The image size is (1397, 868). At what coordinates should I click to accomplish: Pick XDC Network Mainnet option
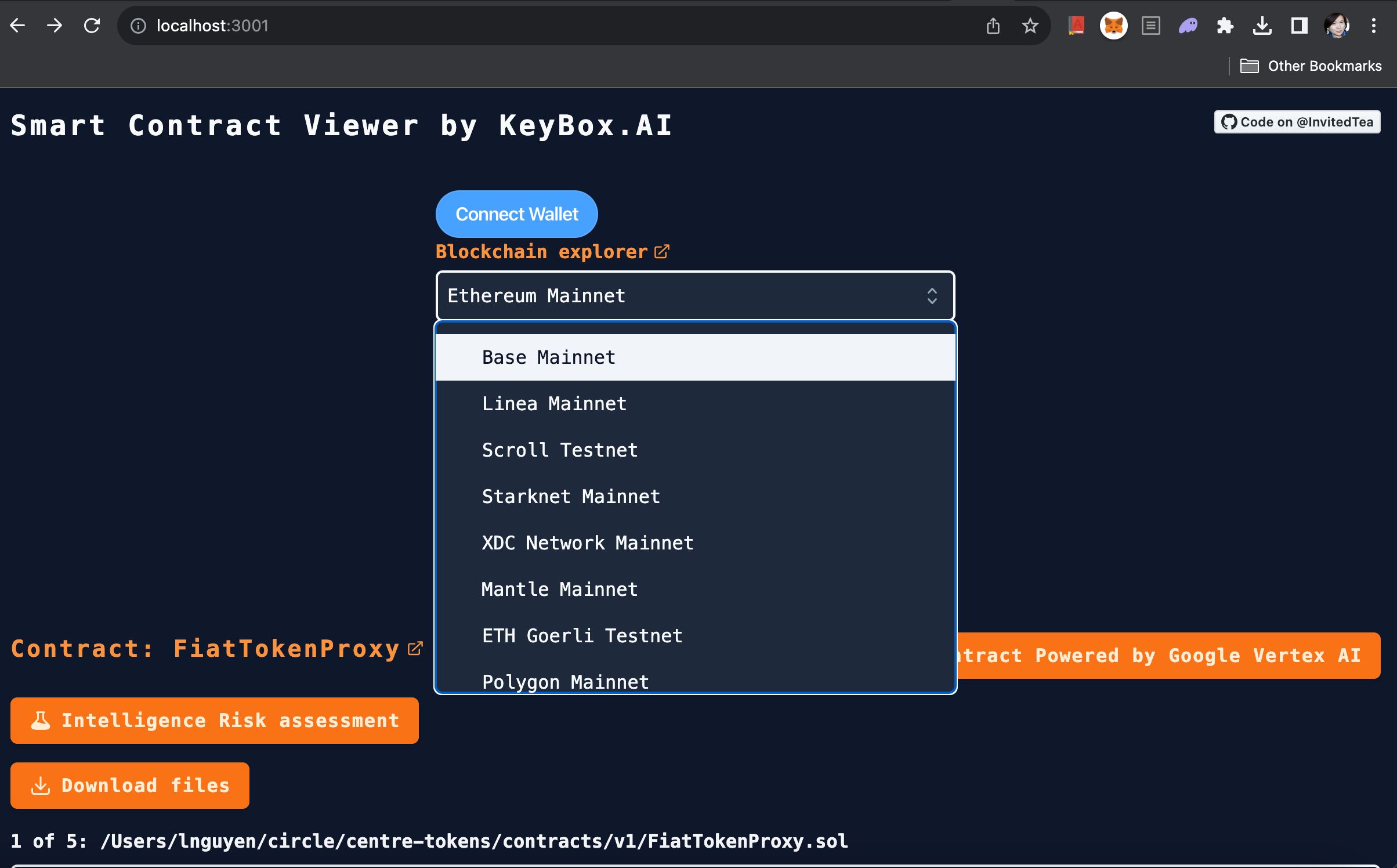click(x=695, y=543)
